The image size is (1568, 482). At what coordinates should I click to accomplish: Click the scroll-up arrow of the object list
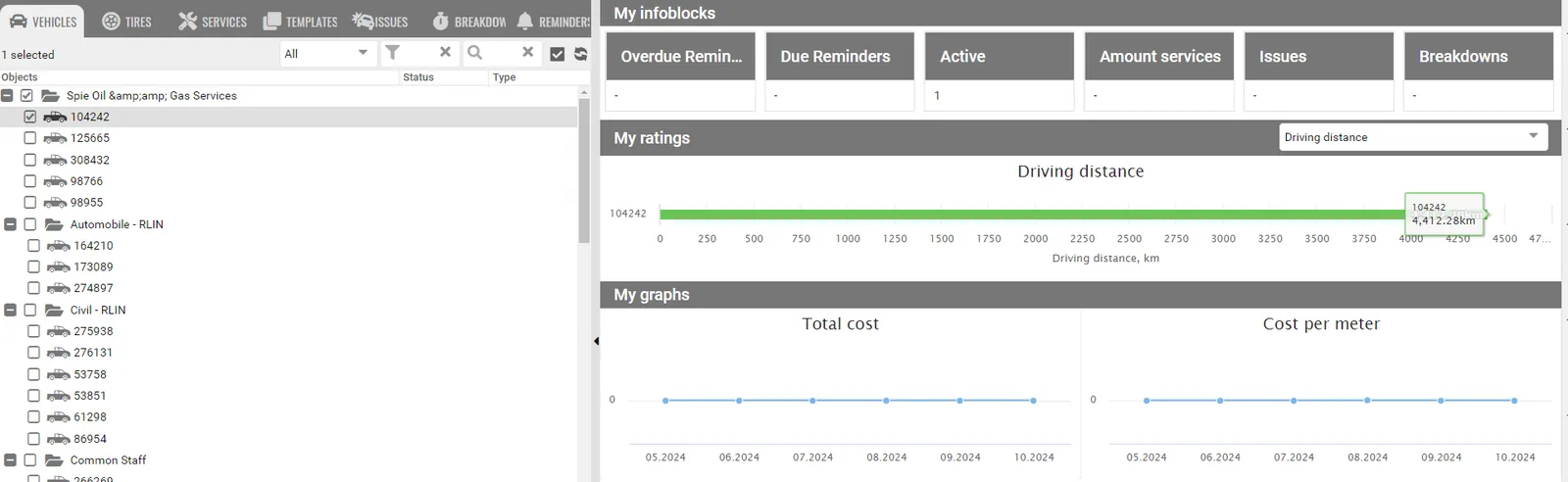coord(584,92)
